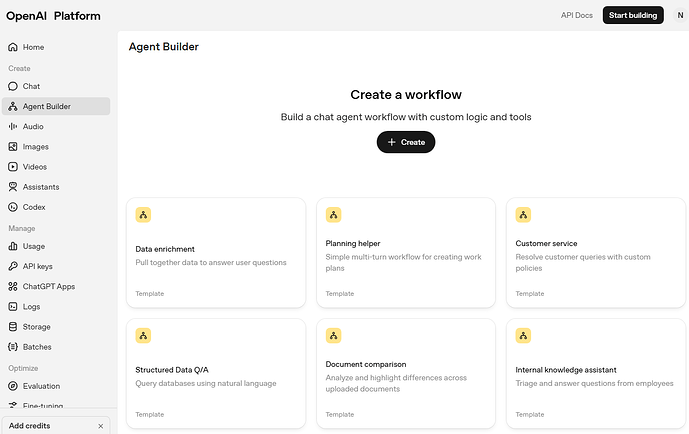Click the Codex icon
The height and width of the screenshot is (434, 689).
[x=13, y=207]
